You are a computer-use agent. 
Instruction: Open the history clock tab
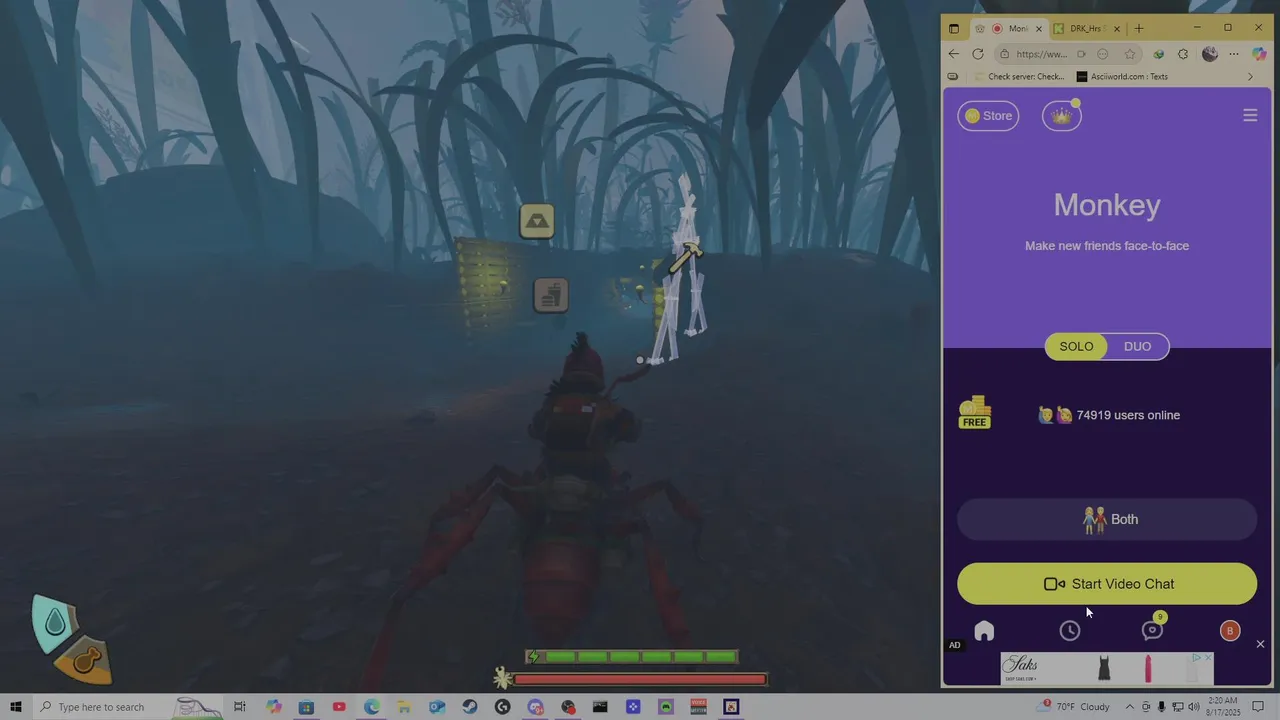[x=1070, y=630]
